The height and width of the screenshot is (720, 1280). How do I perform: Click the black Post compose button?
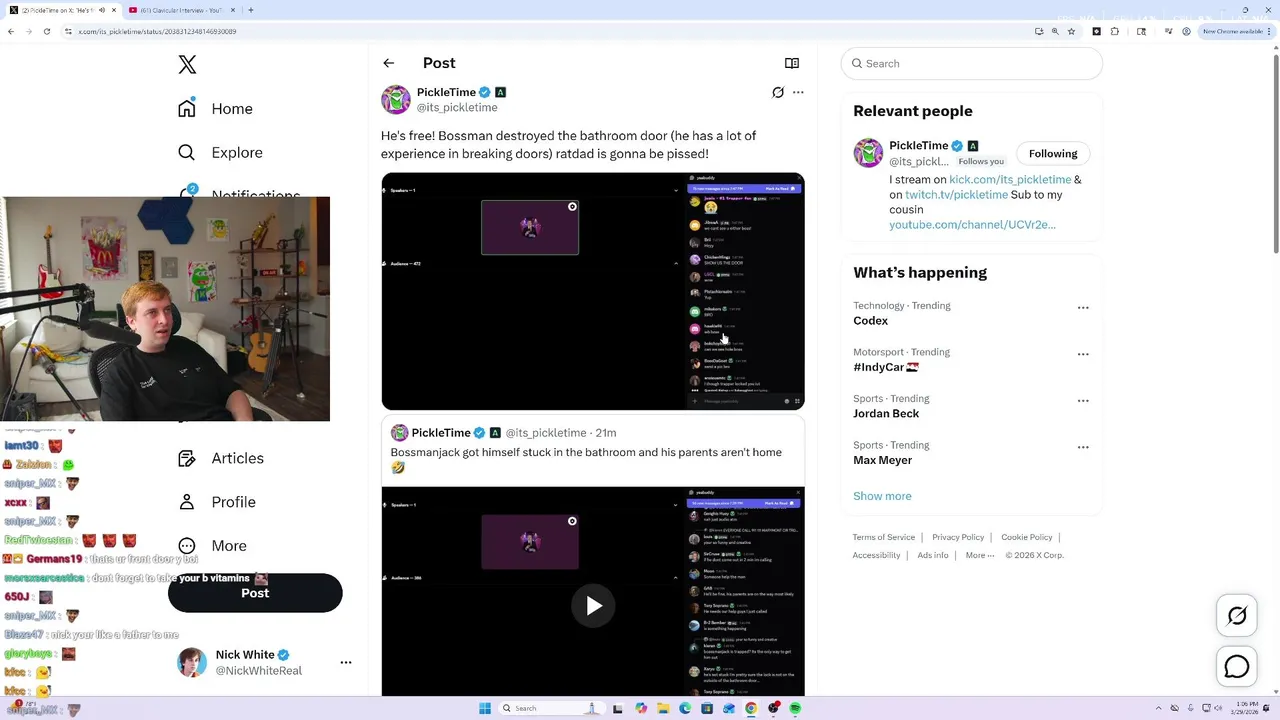pyautogui.click(x=255, y=593)
